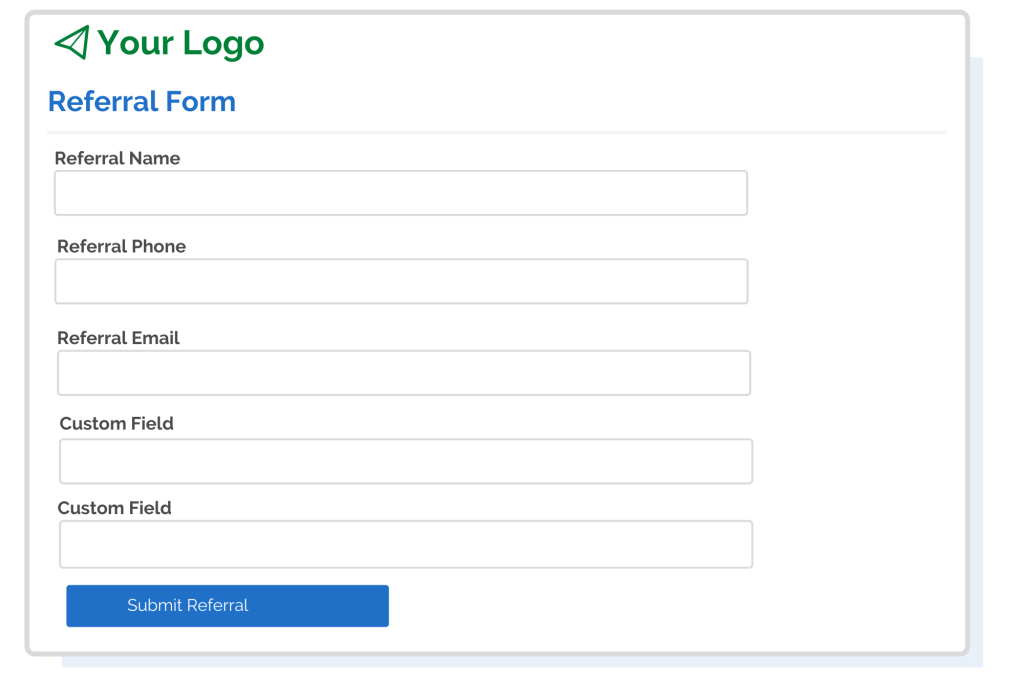Click the green paper plane logo icon
The width and height of the screenshot is (1024, 679).
[x=70, y=42]
